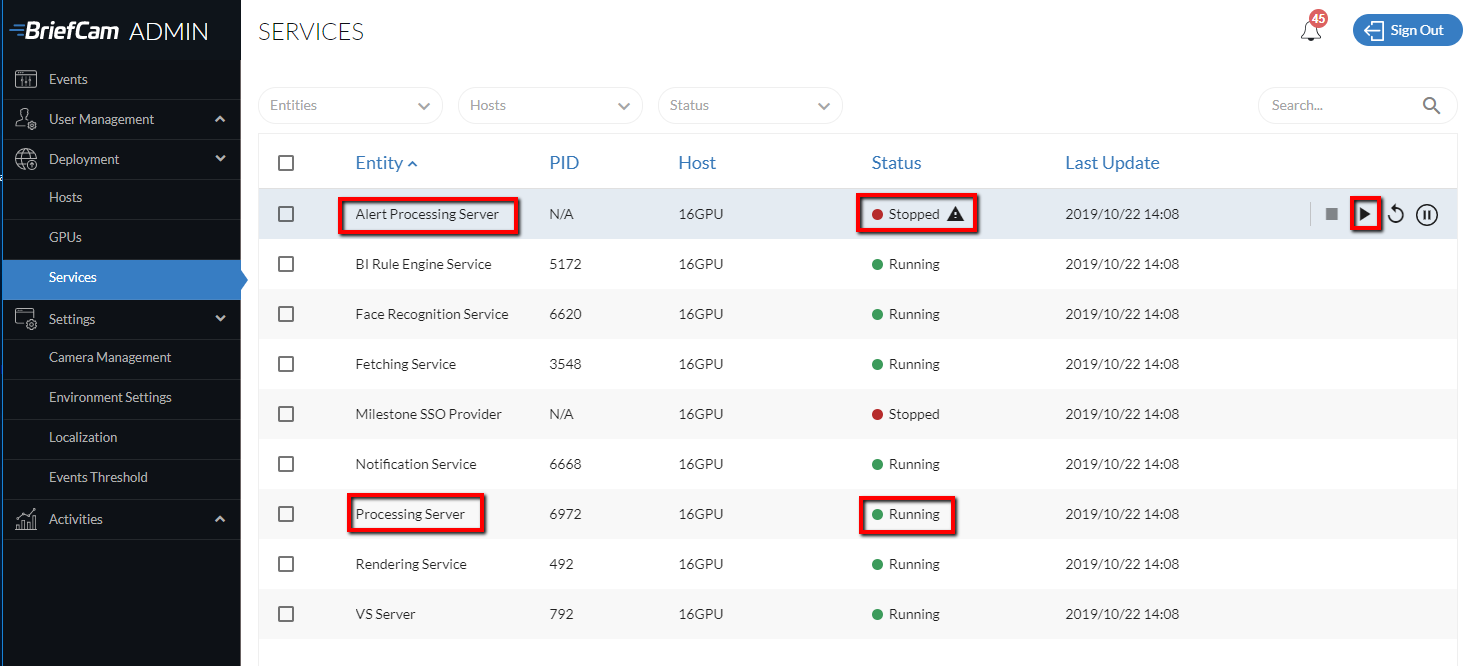This screenshot has height=666, width=1471.
Task: Go to the Hosts page
Action: pyautogui.click(x=120, y=197)
